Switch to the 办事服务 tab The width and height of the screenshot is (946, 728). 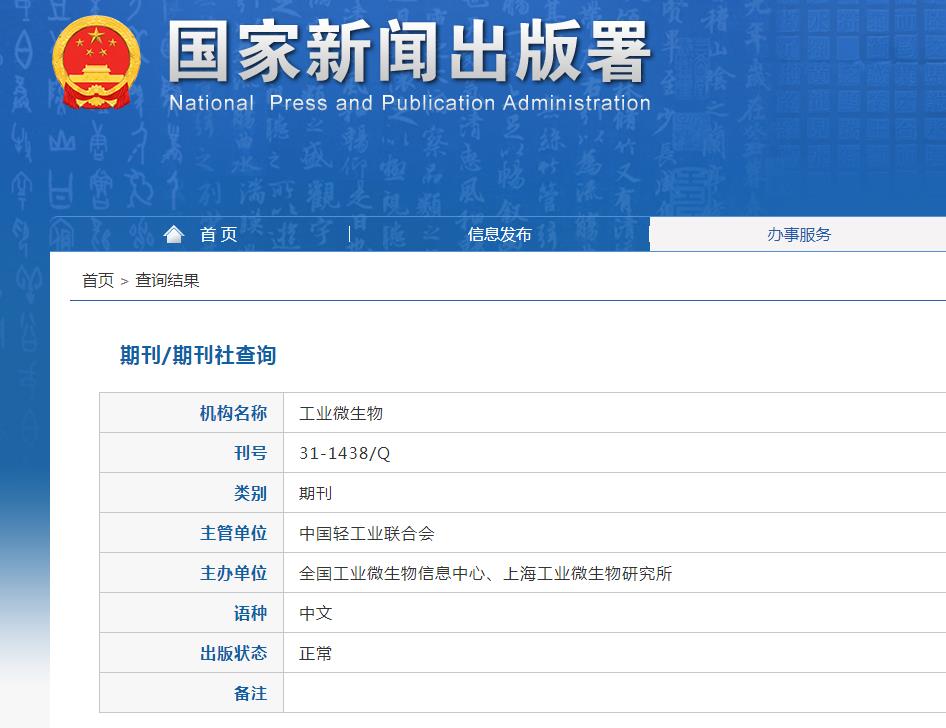[797, 234]
